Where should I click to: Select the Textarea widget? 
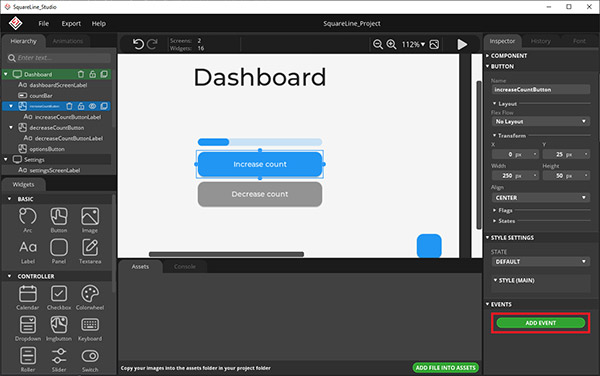click(90, 251)
